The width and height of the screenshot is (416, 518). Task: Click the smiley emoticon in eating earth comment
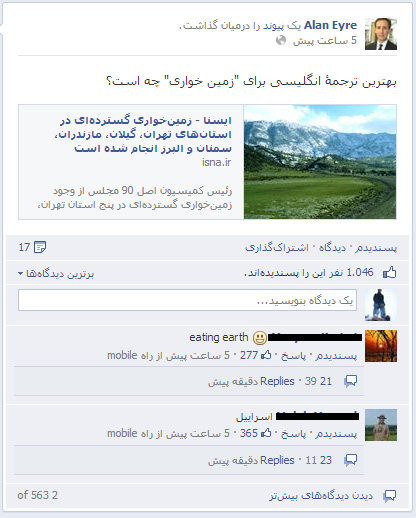click(260, 338)
